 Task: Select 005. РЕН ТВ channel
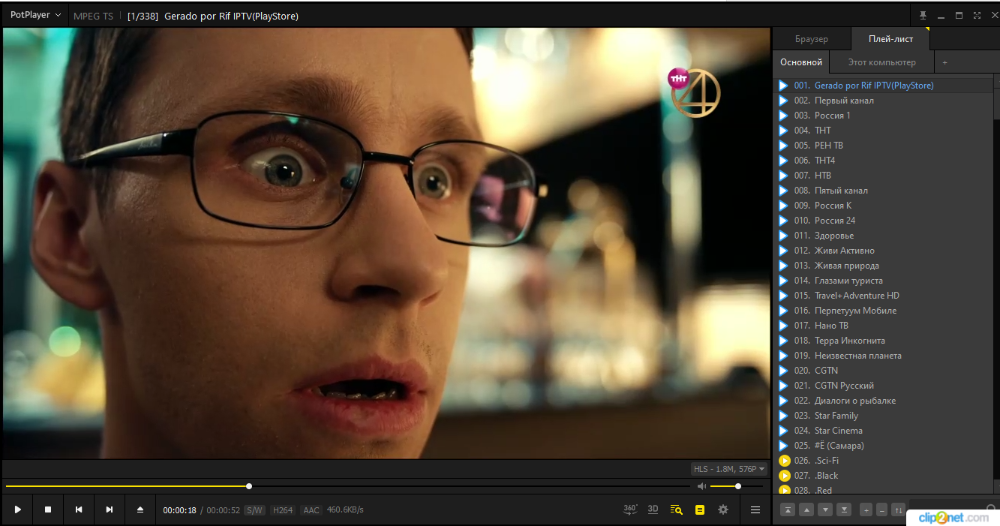pyautogui.click(x=883, y=145)
